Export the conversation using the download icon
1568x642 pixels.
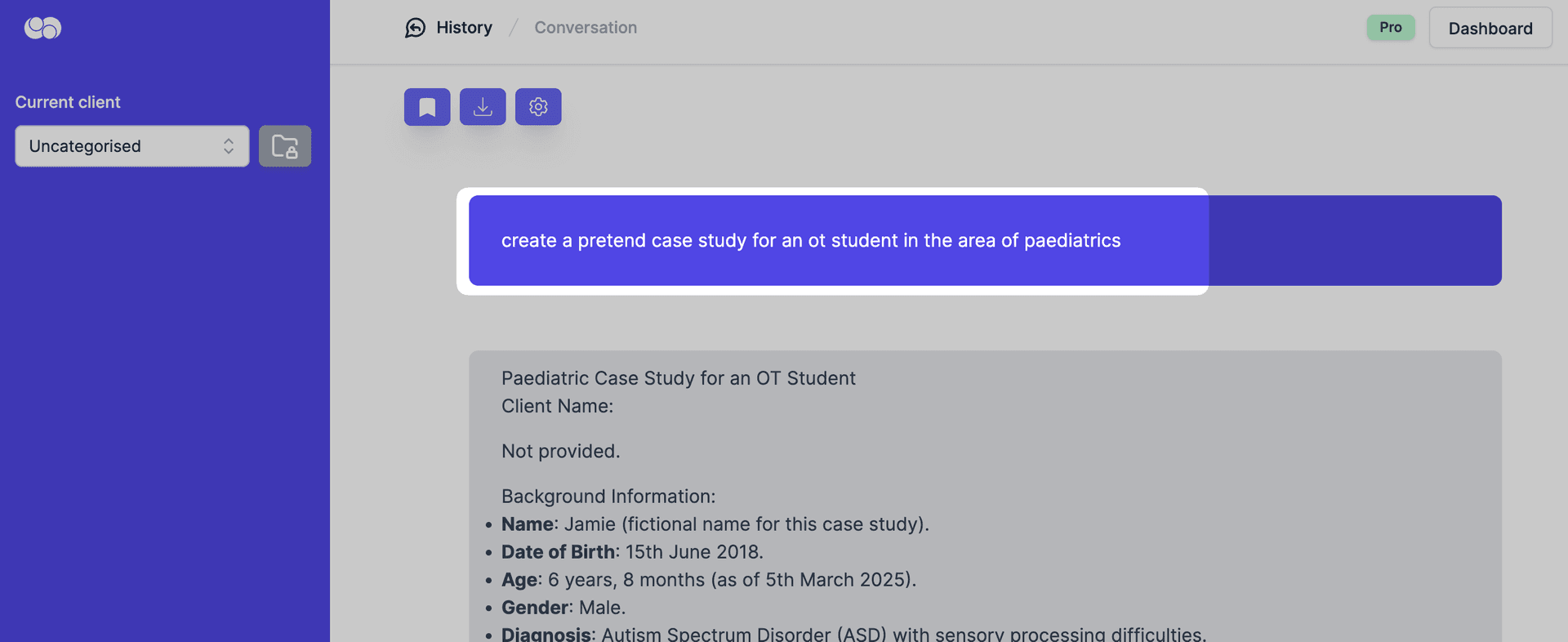(482, 106)
